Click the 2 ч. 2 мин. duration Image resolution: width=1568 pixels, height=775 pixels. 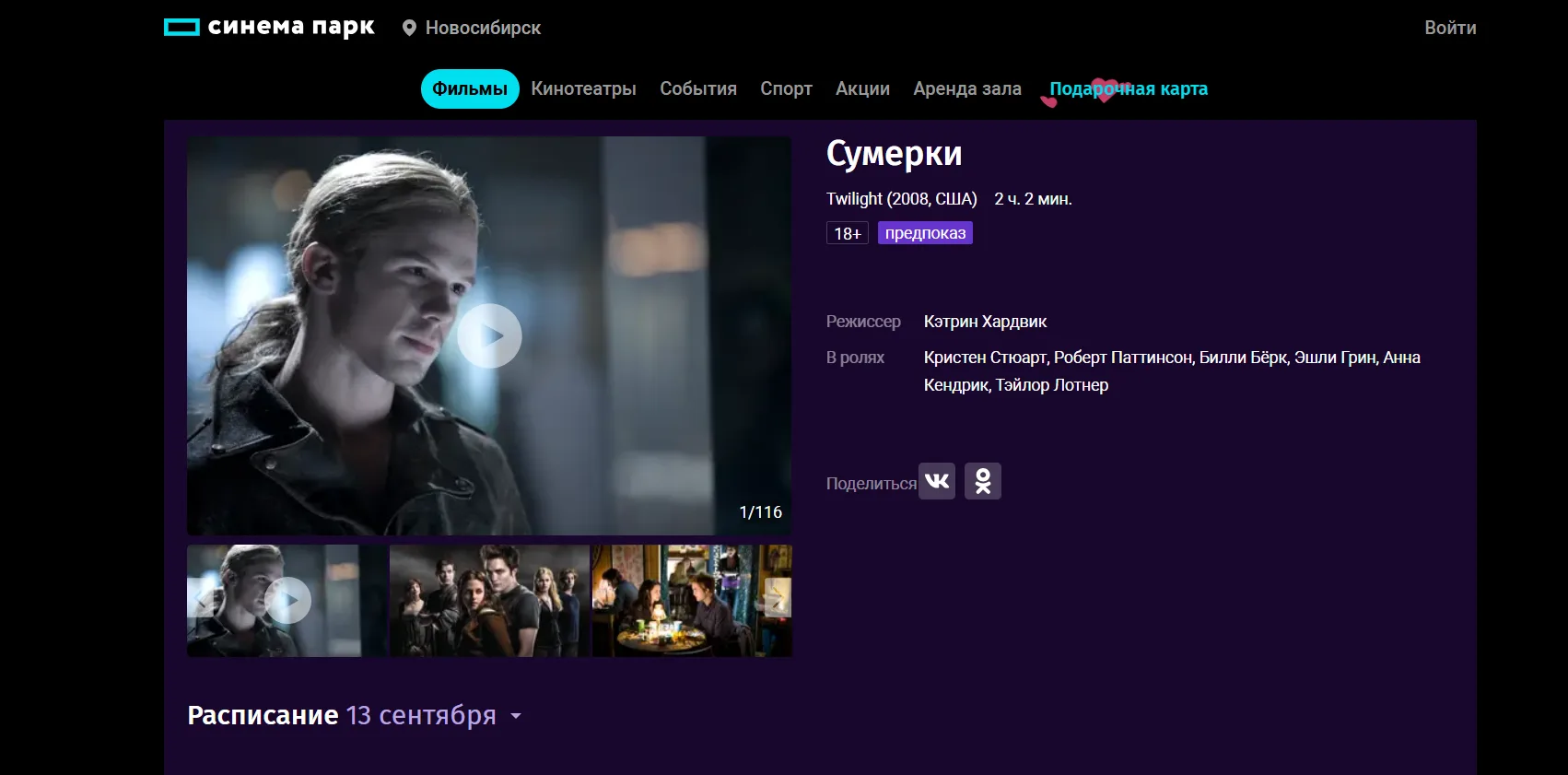coord(1033,199)
